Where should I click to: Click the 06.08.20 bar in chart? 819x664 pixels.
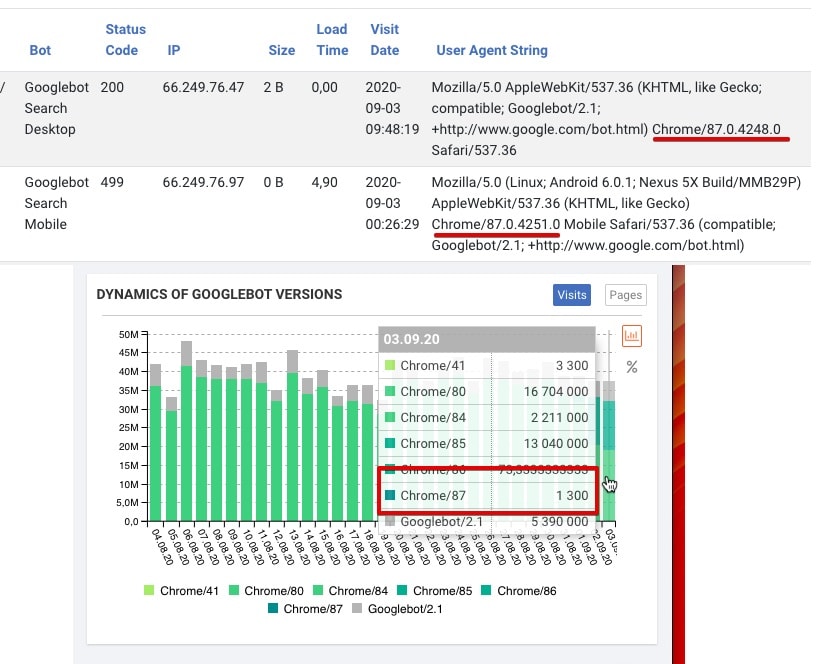186,431
